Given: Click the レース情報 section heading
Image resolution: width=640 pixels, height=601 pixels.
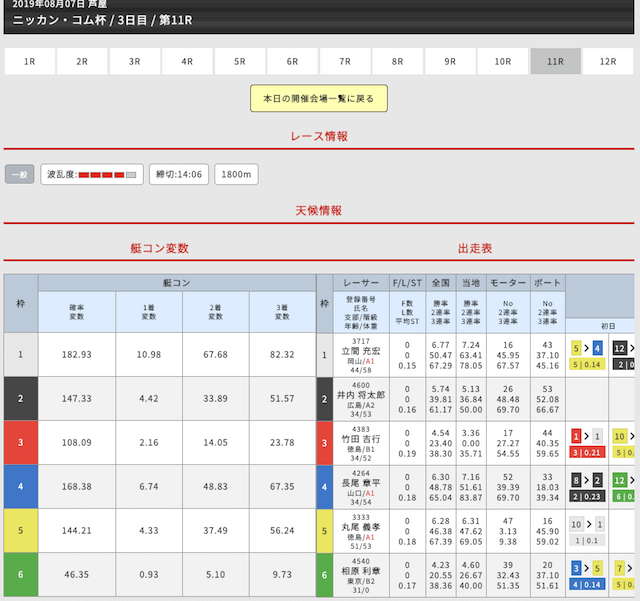Looking at the screenshot, I should [x=319, y=136].
